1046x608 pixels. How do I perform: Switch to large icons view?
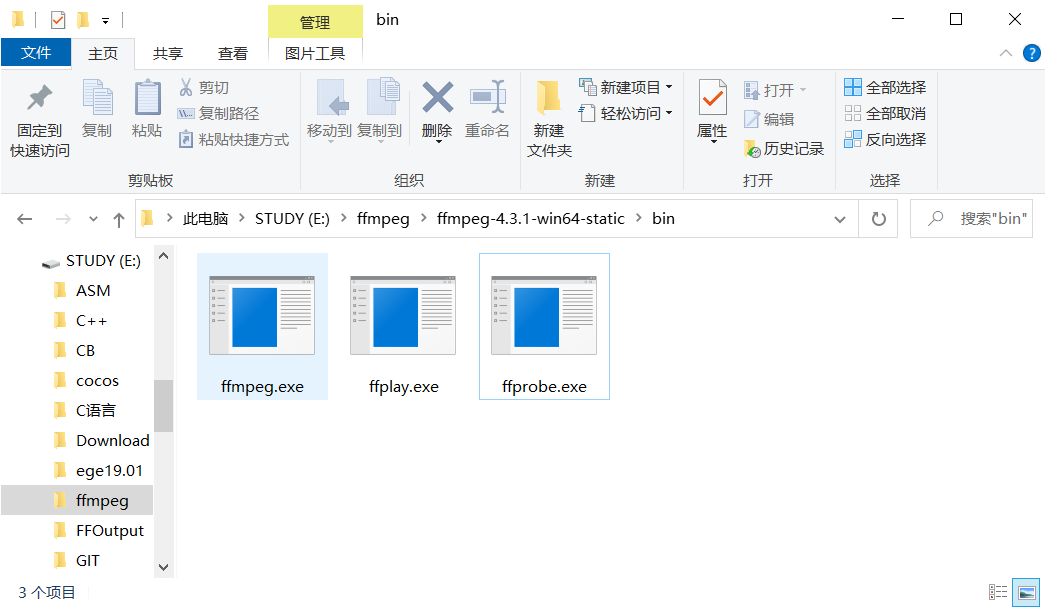click(x=1027, y=592)
